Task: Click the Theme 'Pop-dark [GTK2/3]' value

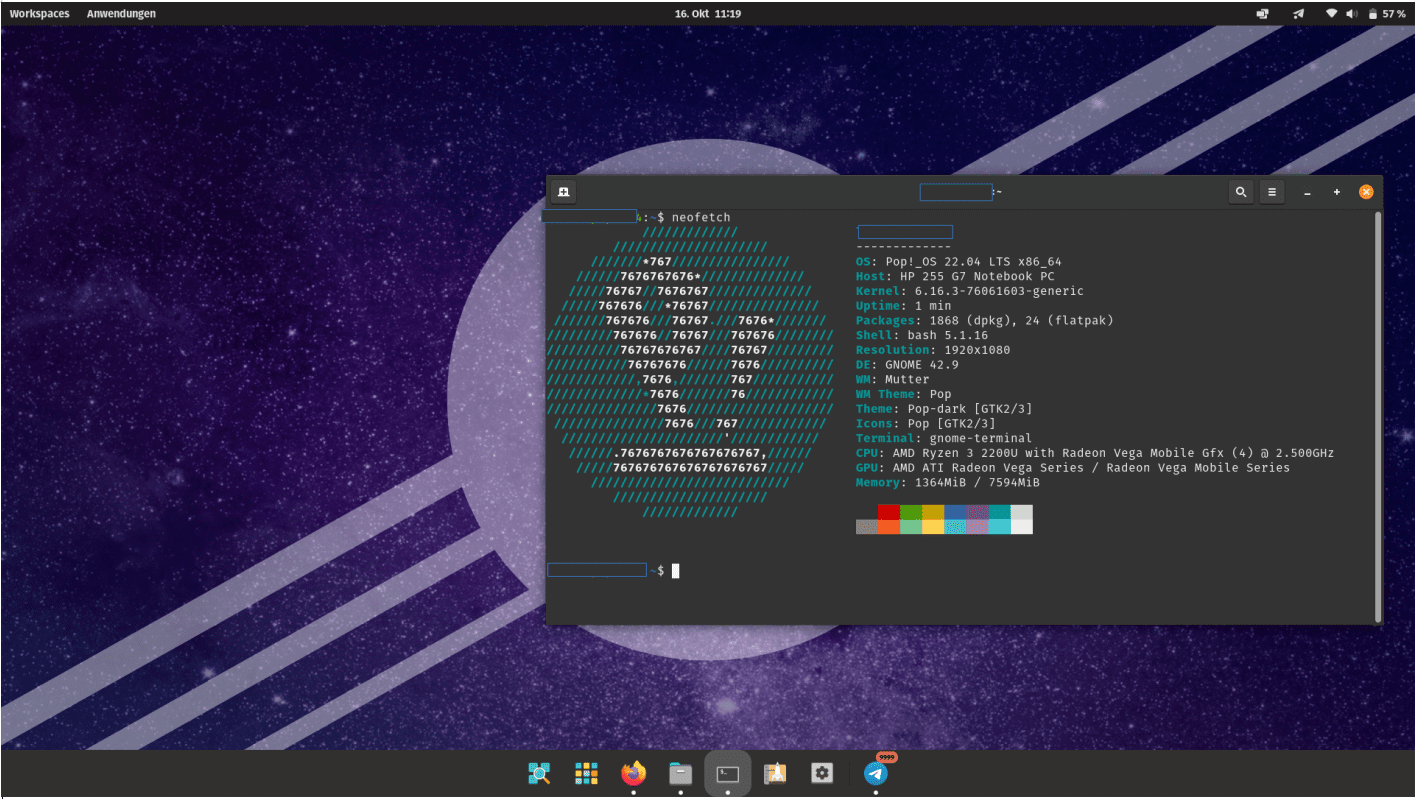Action: [x=970, y=409]
